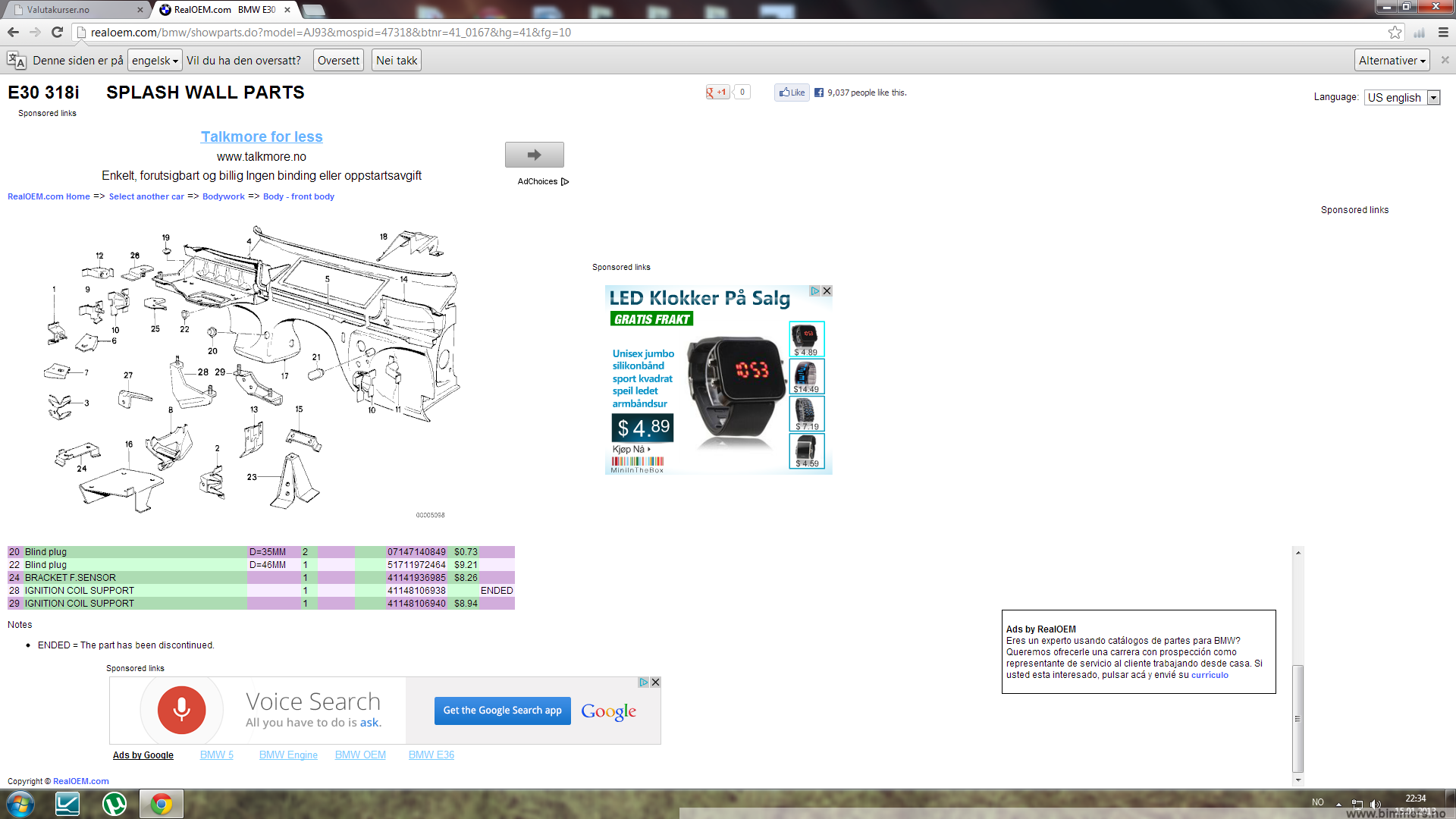Image resolution: width=1456 pixels, height=819 pixels.
Task: Click the red voice search microphone
Action: click(x=181, y=710)
